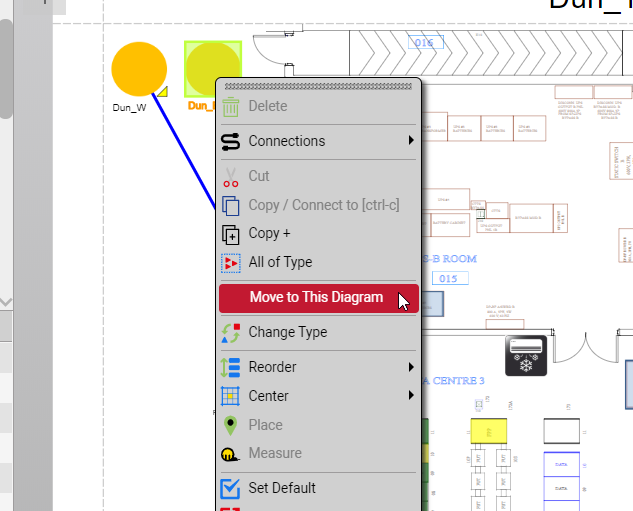This screenshot has height=511, width=633.
Task: Choose Move to This Diagram
Action: pos(316,297)
